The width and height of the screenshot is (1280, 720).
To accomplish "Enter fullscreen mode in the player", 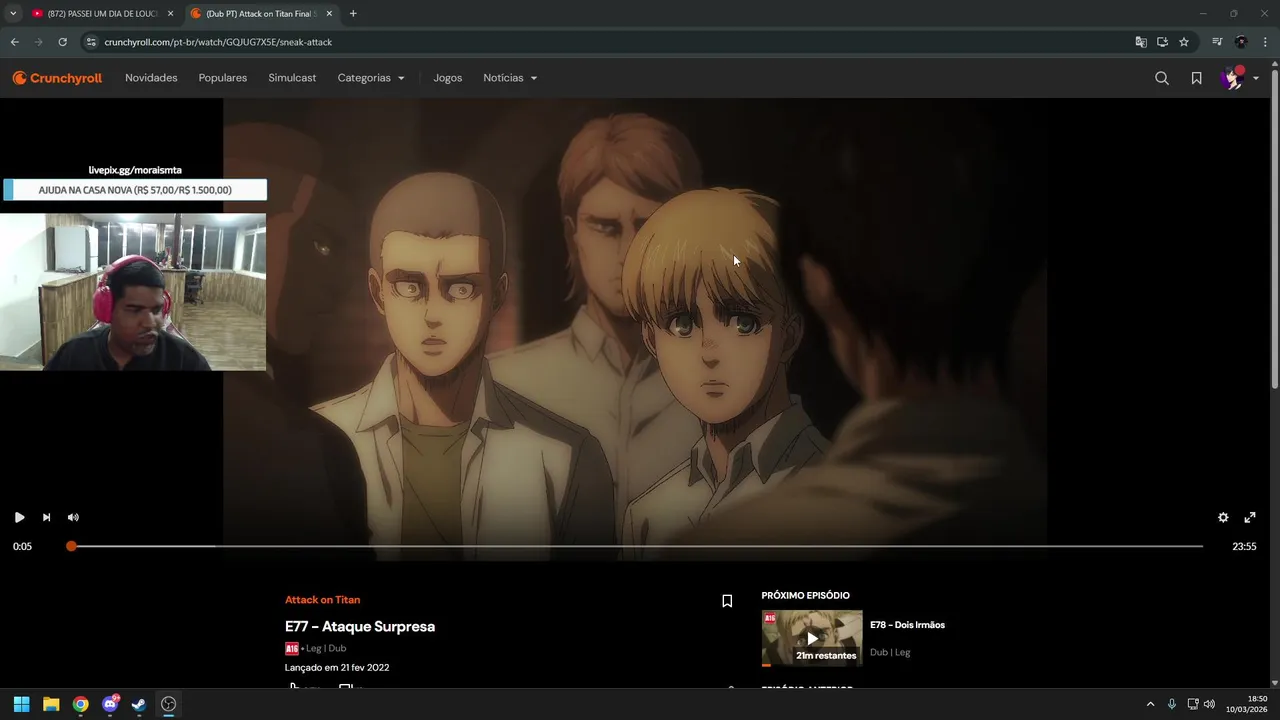I will [1250, 517].
